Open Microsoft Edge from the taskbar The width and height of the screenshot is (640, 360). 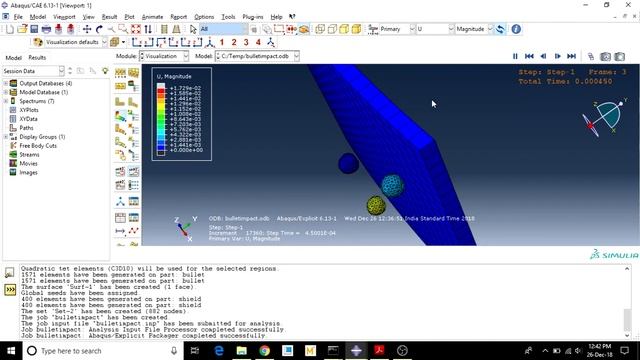click(219, 351)
